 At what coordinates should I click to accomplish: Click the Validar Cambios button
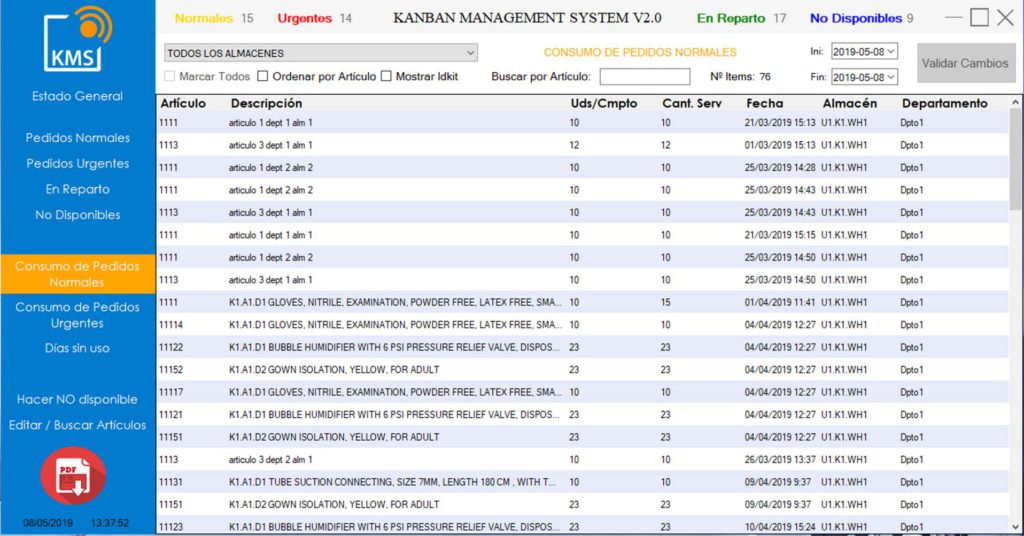[965, 63]
